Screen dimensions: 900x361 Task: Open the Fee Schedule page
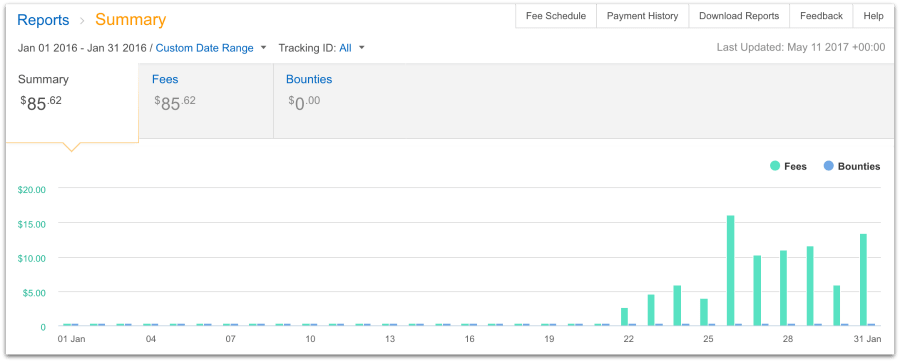click(556, 16)
